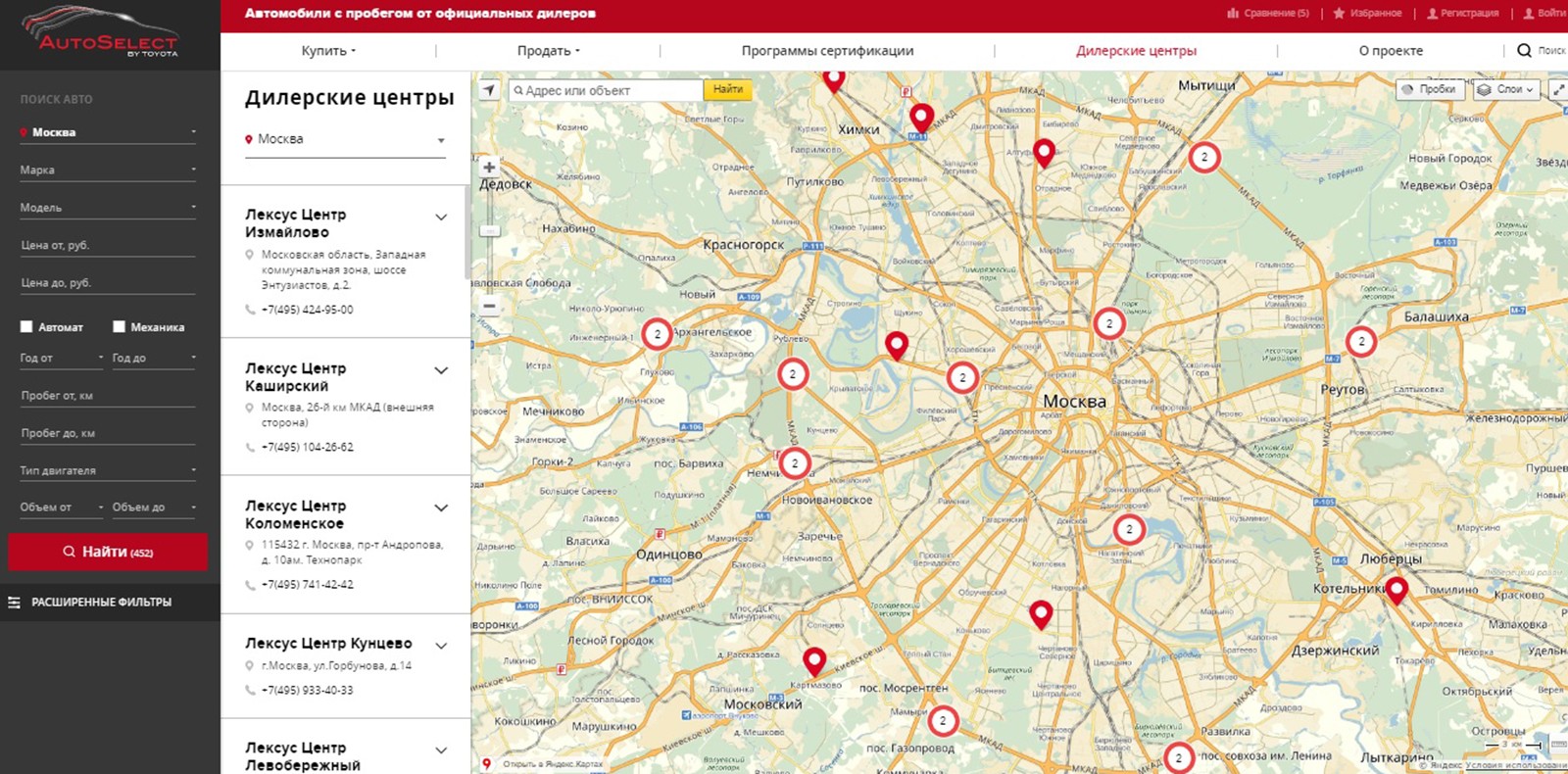Click the cluster marker near Мамыри
1568x774 pixels.
point(943,721)
